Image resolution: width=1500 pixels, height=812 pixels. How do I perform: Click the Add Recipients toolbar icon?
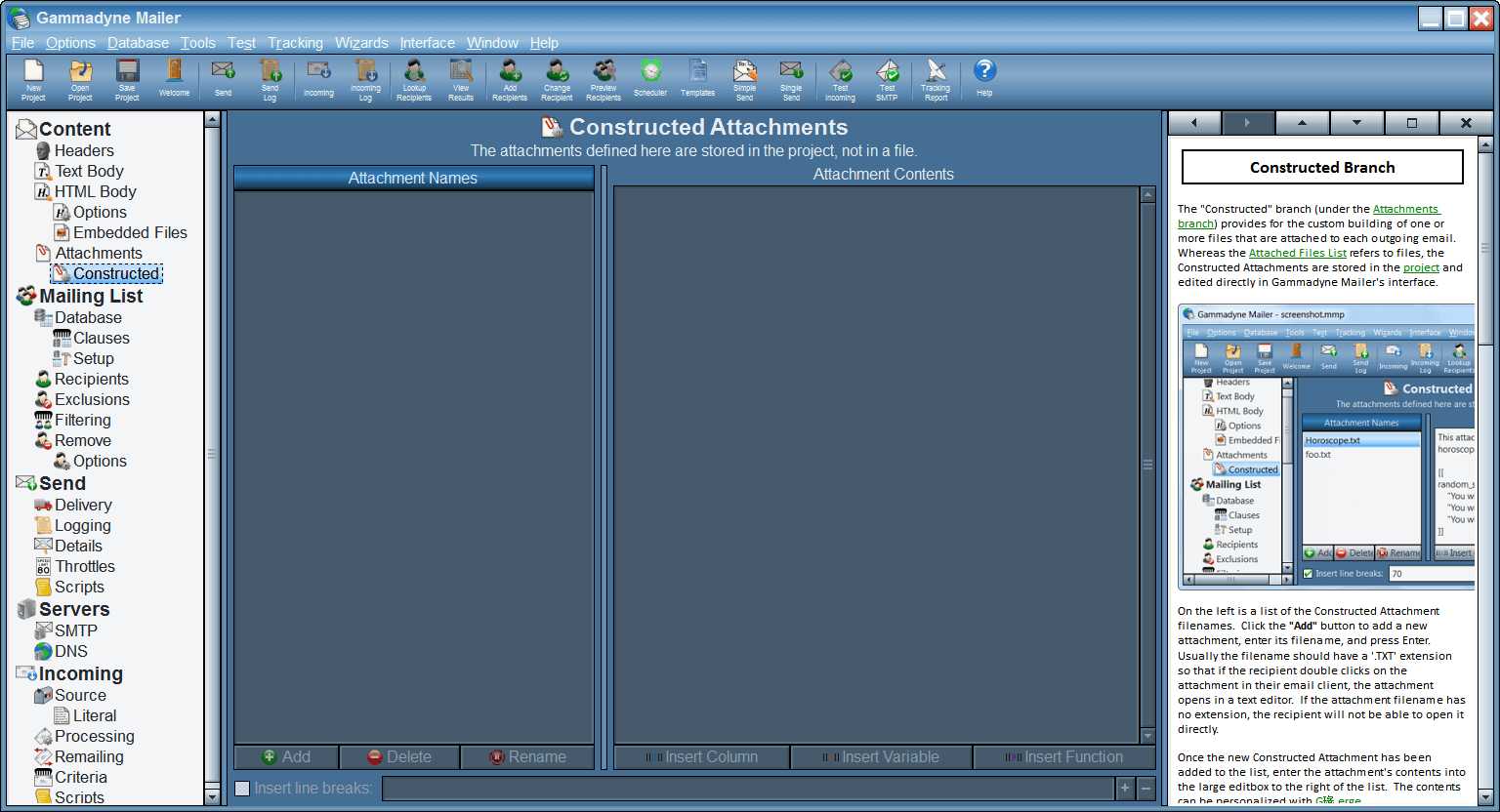coord(510,80)
